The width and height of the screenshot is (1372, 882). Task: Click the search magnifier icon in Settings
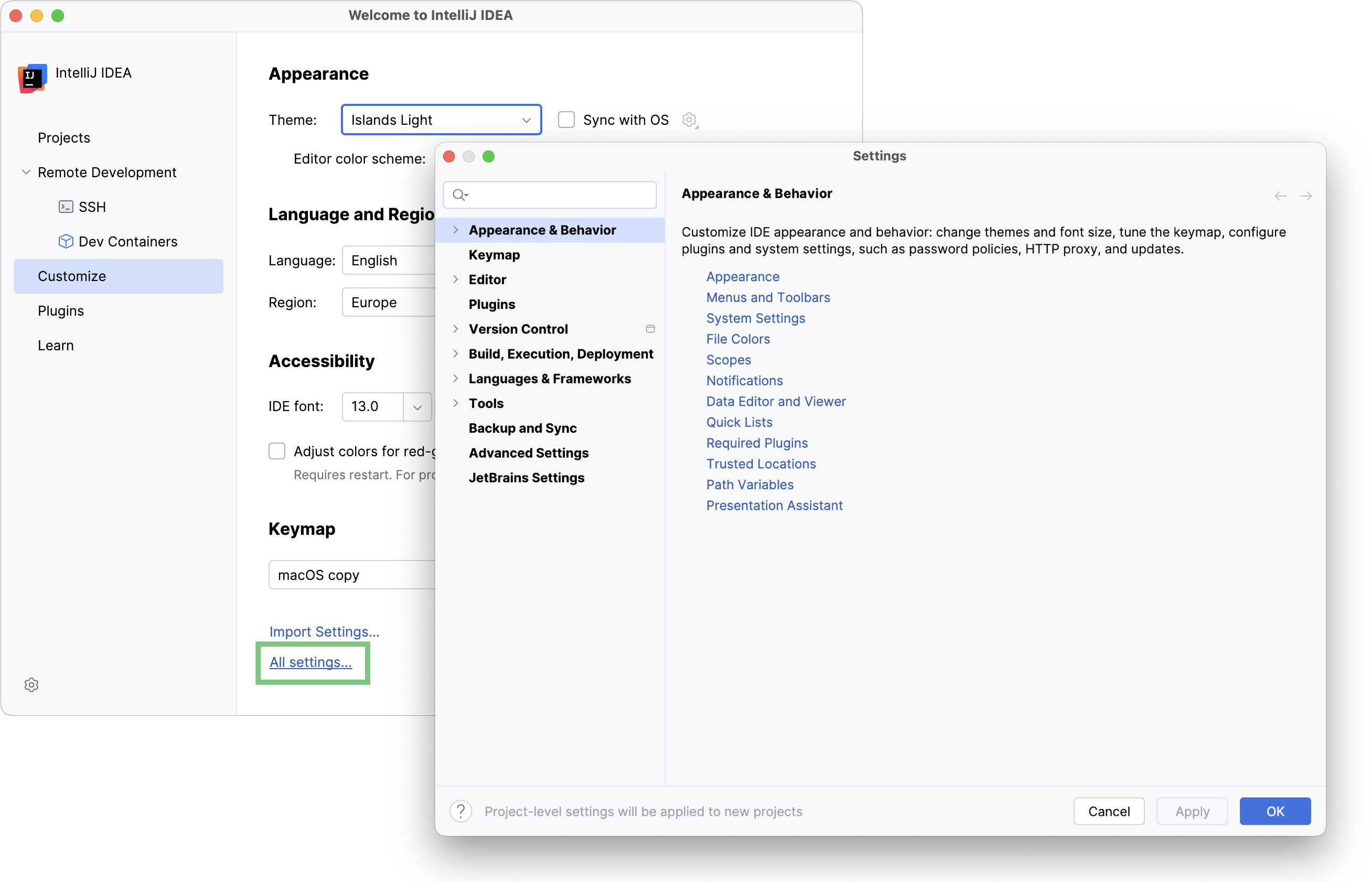[460, 195]
